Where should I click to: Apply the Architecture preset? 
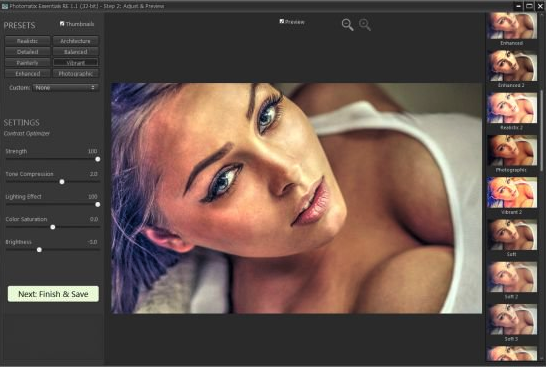tap(75, 41)
